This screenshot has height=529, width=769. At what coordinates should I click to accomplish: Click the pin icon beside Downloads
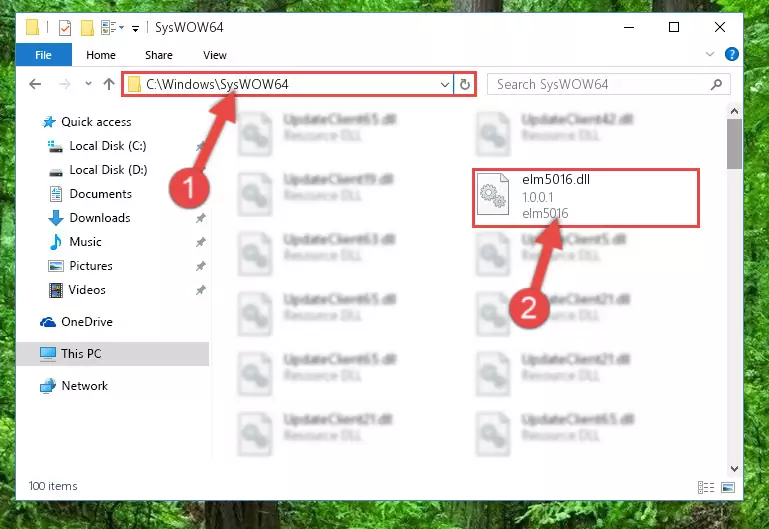201,218
